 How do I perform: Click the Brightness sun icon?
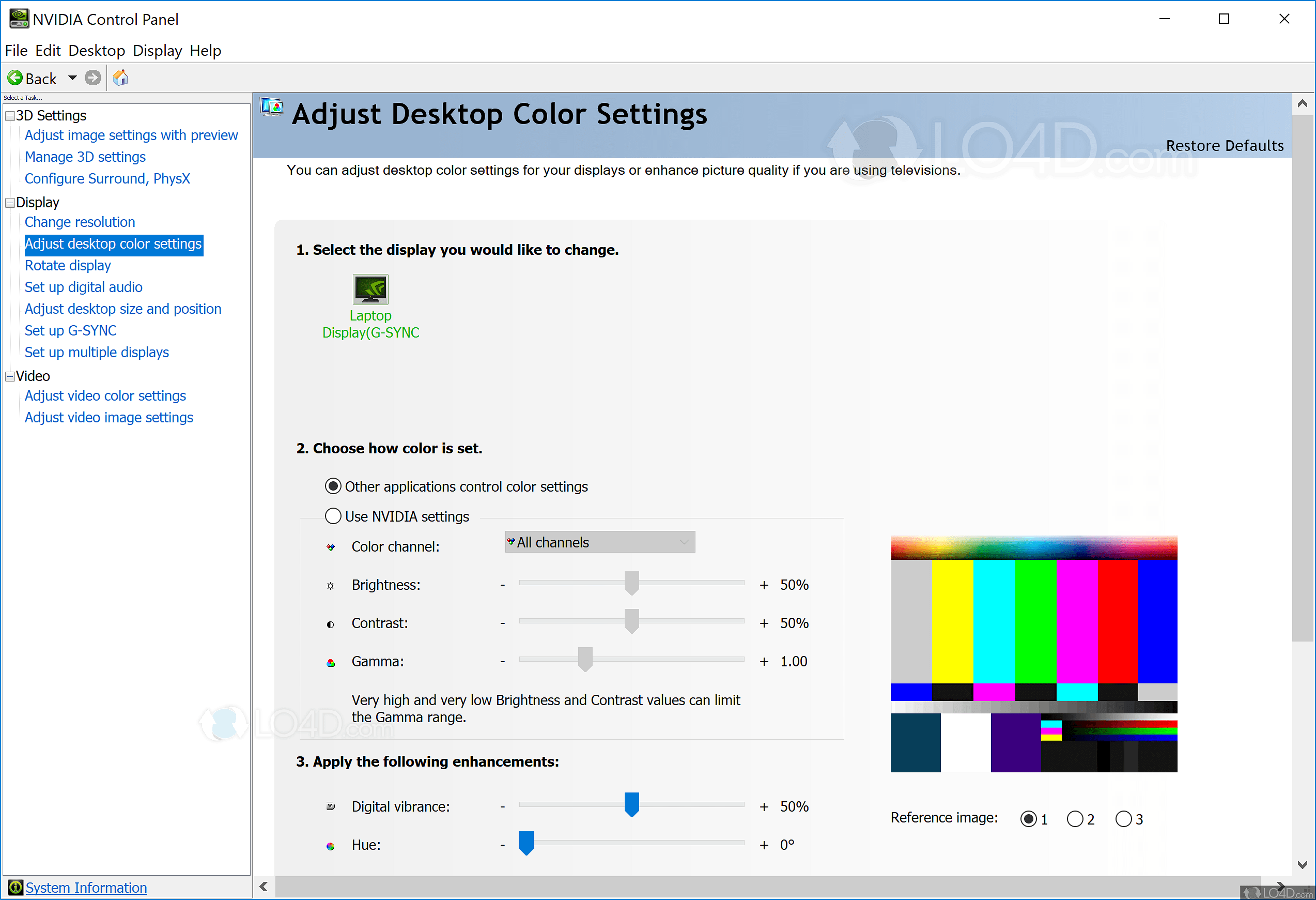pos(331,585)
